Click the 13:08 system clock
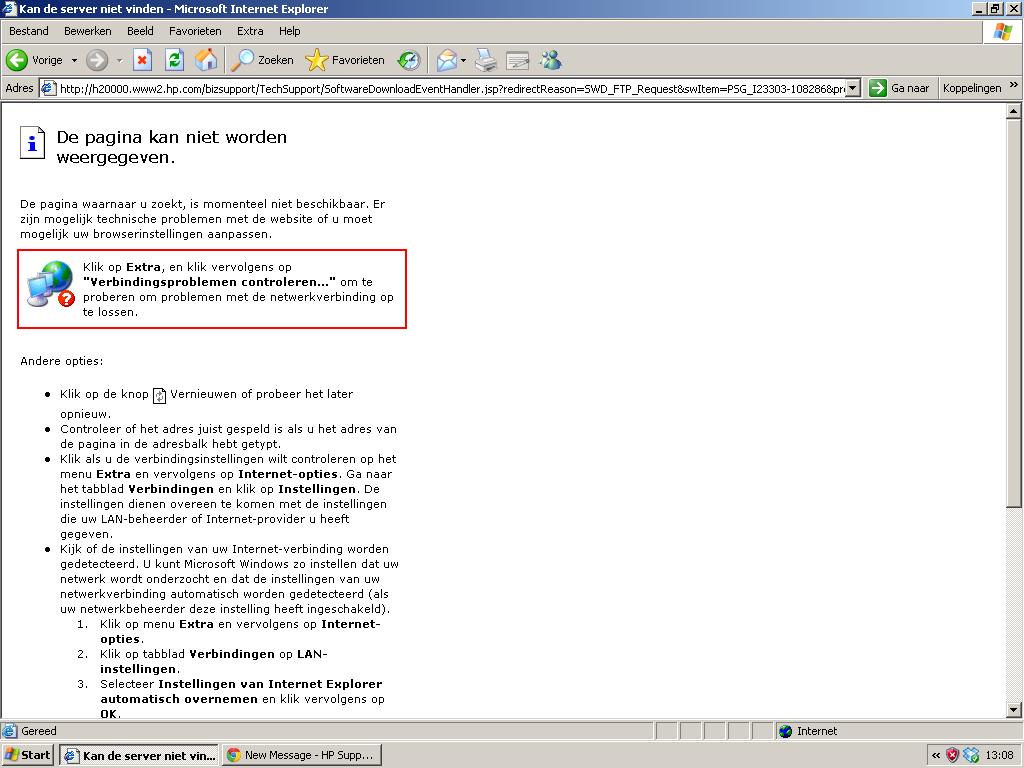Viewport: 1024px width, 768px height. coord(999,756)
